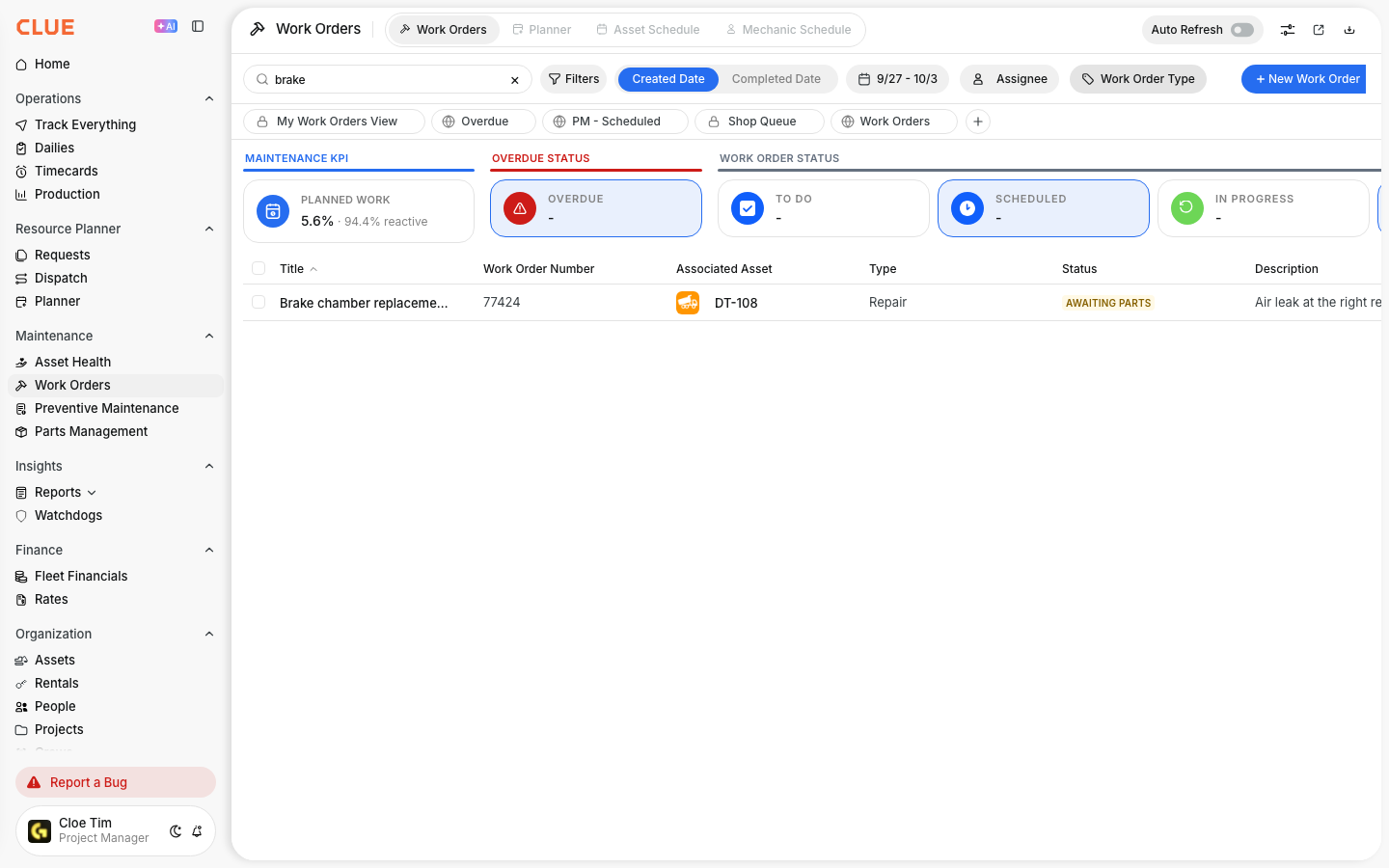Open People in sidebar
This screenshot has width=1389, height=868.
click(55, 706)
